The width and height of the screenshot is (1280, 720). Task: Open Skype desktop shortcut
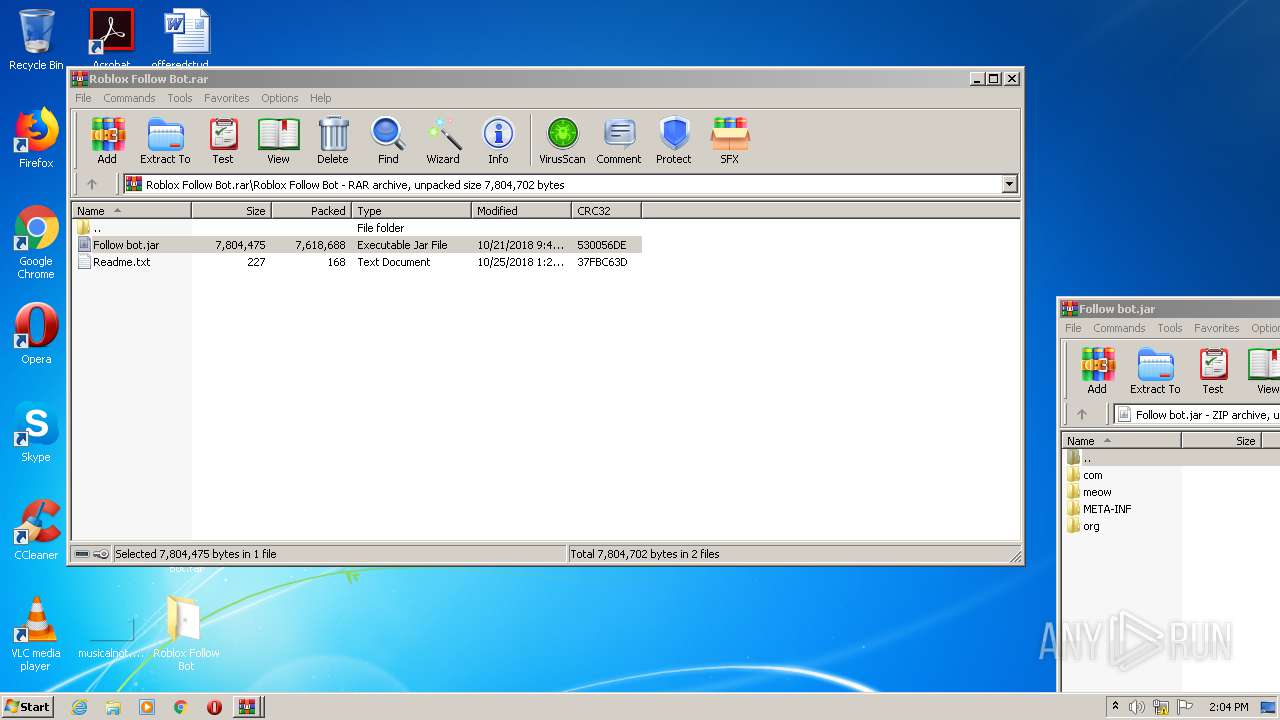pyautogui.click(x=36, y=432)
